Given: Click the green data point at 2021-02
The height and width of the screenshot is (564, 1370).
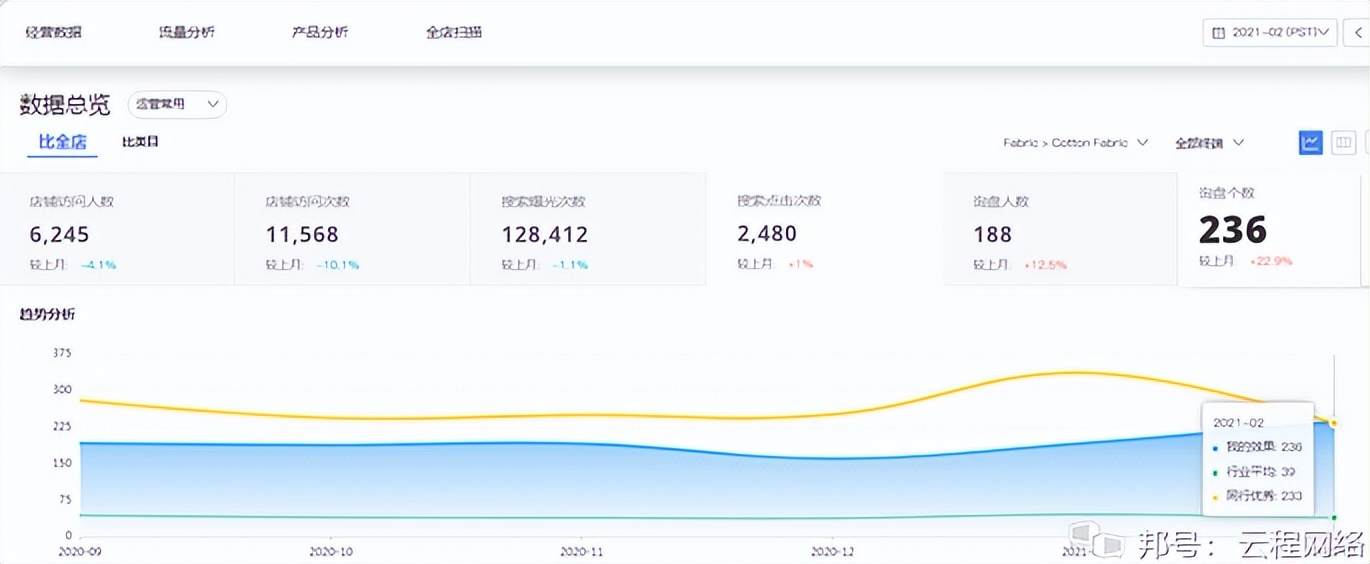Looking at the screenshot, I should click(x=1334, y=517).
